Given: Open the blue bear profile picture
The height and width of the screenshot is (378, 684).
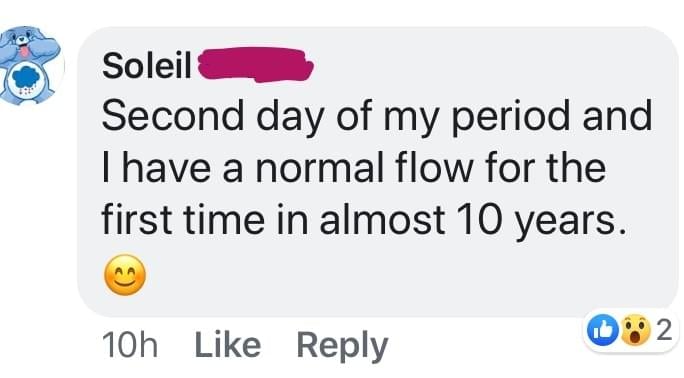Looking at the screenshot, I should tap(31, 65).
